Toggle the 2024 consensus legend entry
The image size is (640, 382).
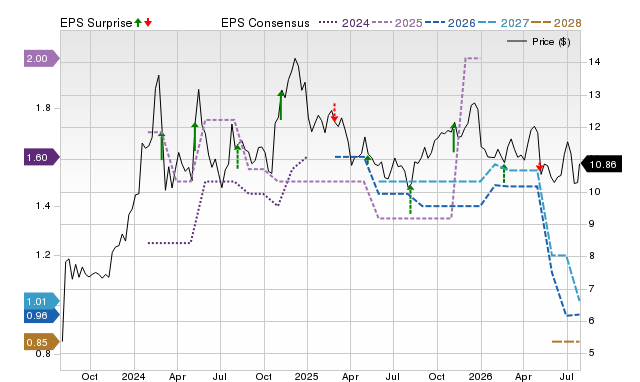(x=344, y=23)
